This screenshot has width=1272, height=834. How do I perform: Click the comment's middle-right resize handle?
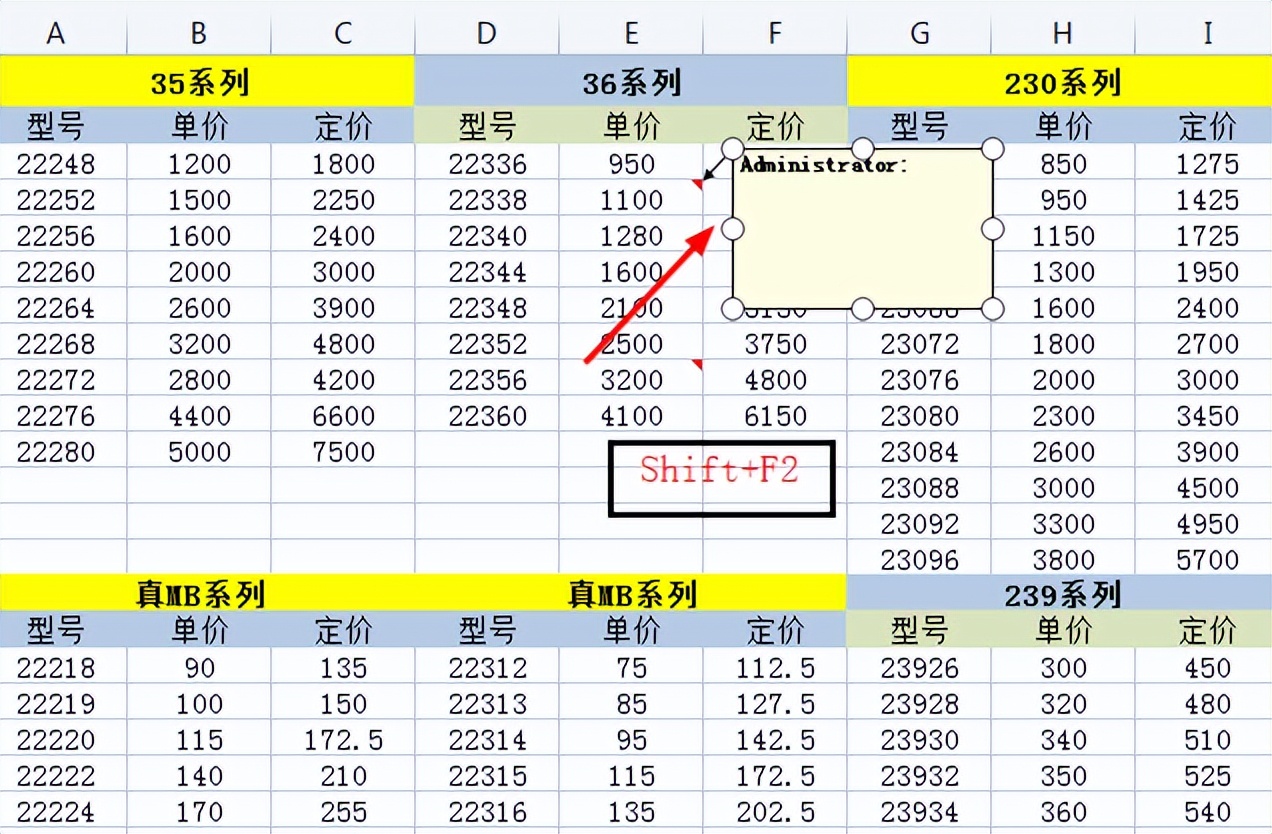coord(993,229)
